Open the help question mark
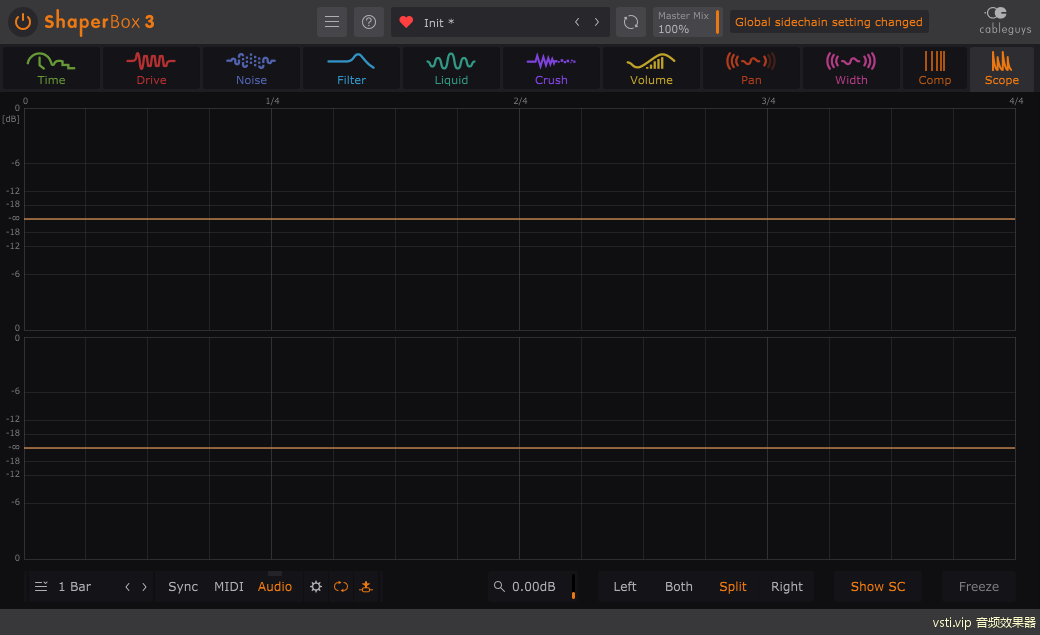Viewport: 1040px width, 635px height. pos(369,22)
